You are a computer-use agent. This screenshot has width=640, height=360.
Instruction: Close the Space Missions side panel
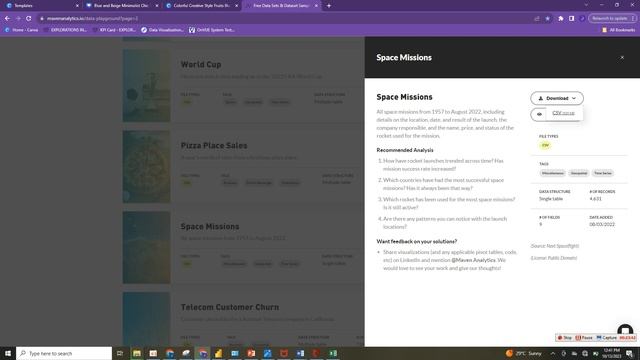click(x=622, y=58)
